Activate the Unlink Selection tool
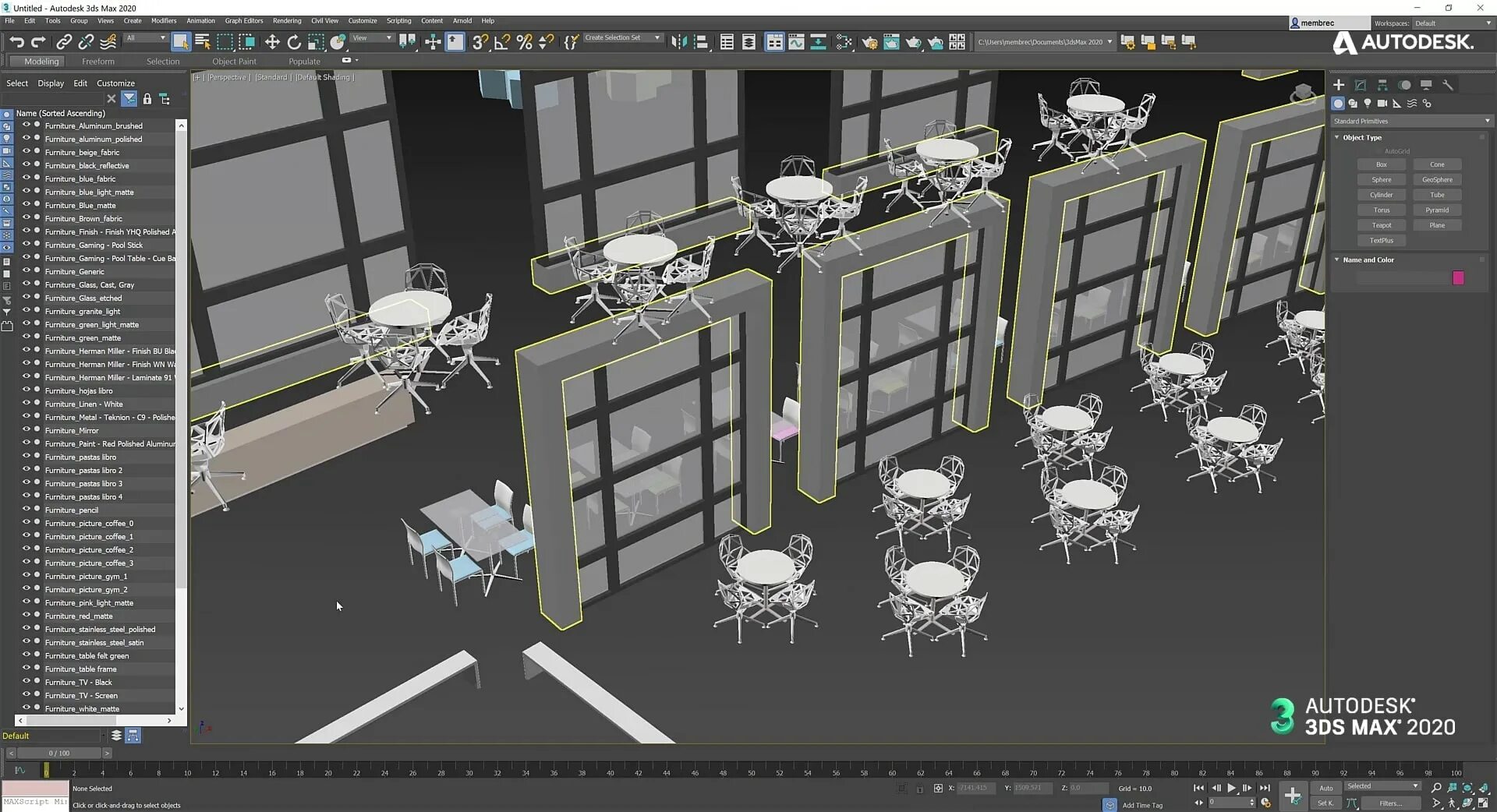 pos(86,42)
